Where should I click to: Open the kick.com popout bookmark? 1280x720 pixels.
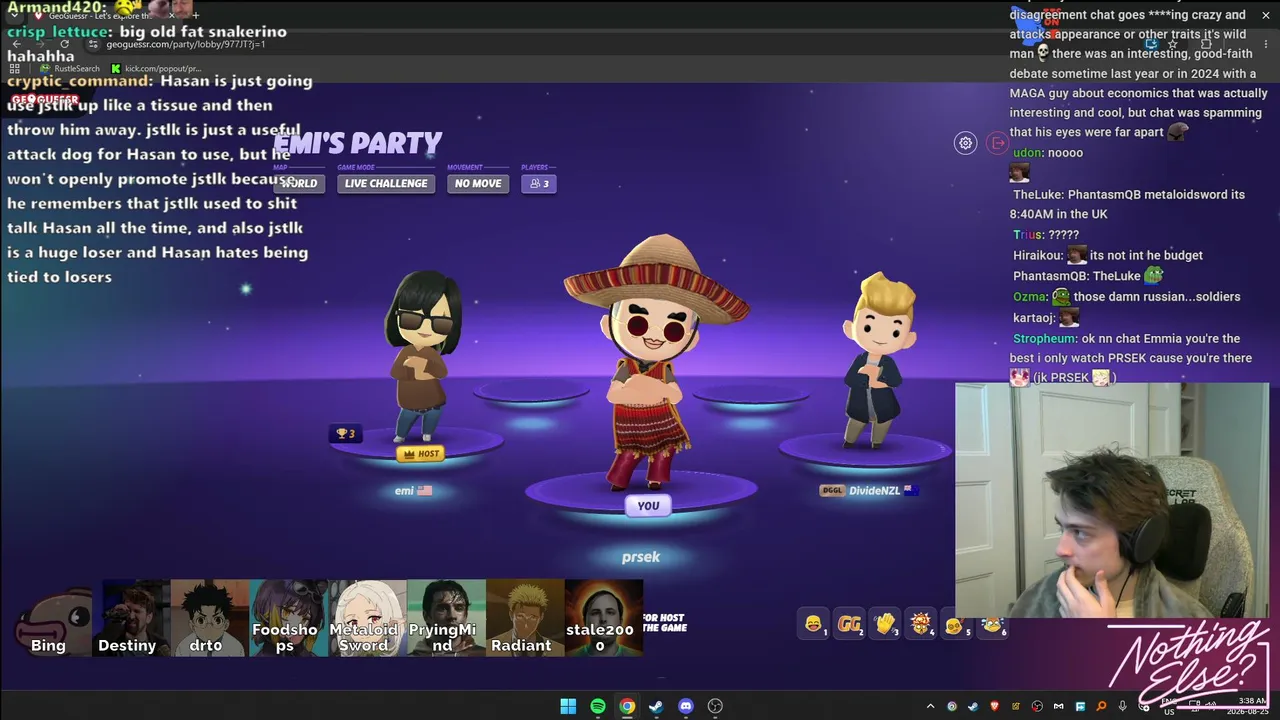(156, 68)
